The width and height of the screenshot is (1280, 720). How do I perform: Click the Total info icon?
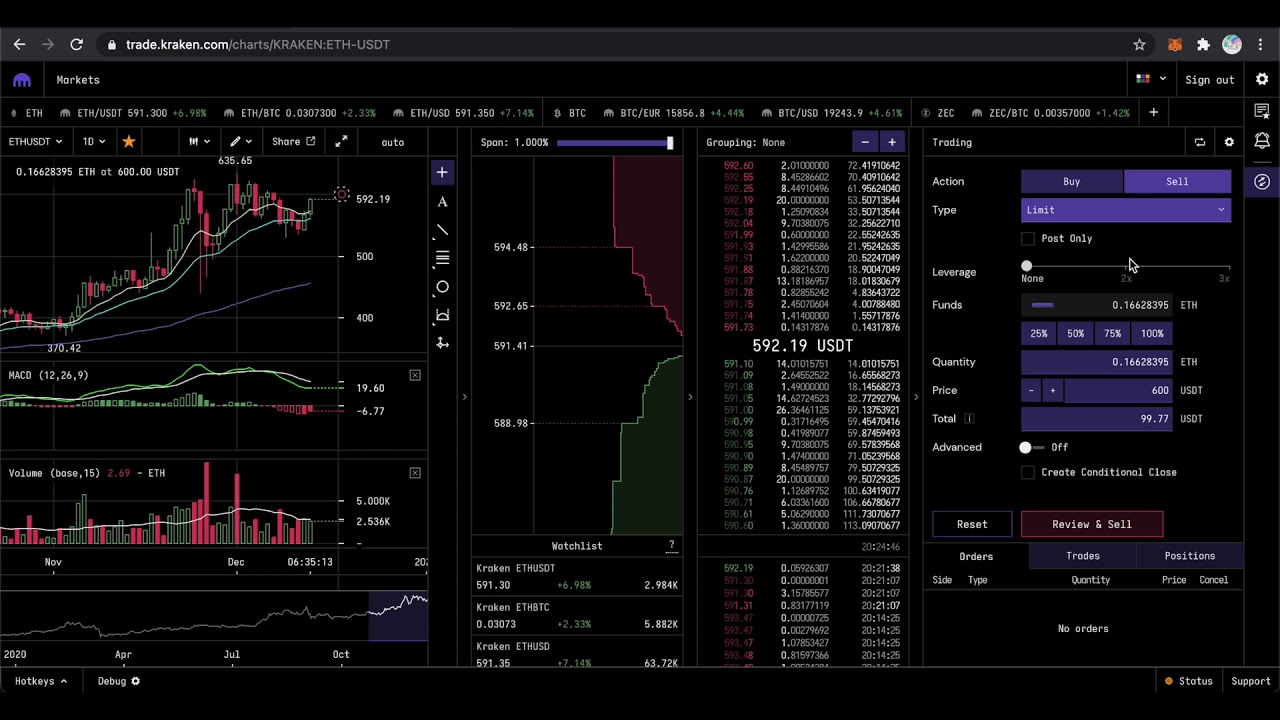pyautogui.click(x=969, y=419)
